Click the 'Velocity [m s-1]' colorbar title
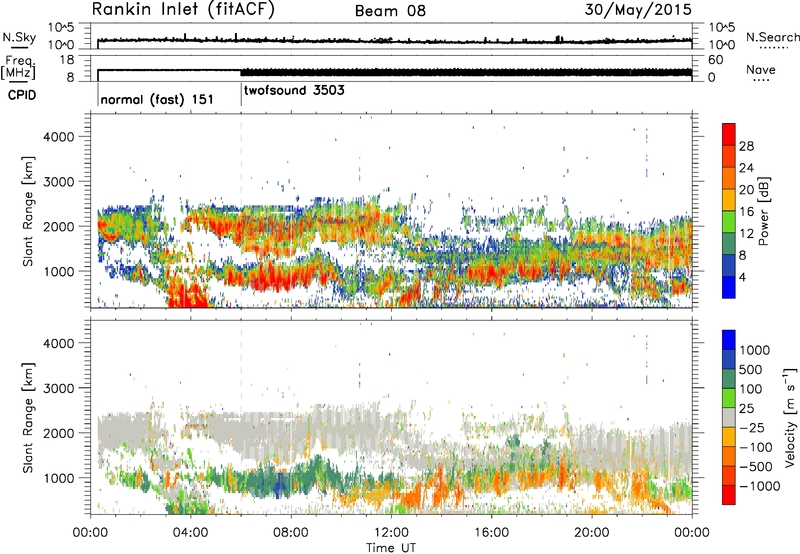Viewport: 800px width, 554px height. pos(790,417)
